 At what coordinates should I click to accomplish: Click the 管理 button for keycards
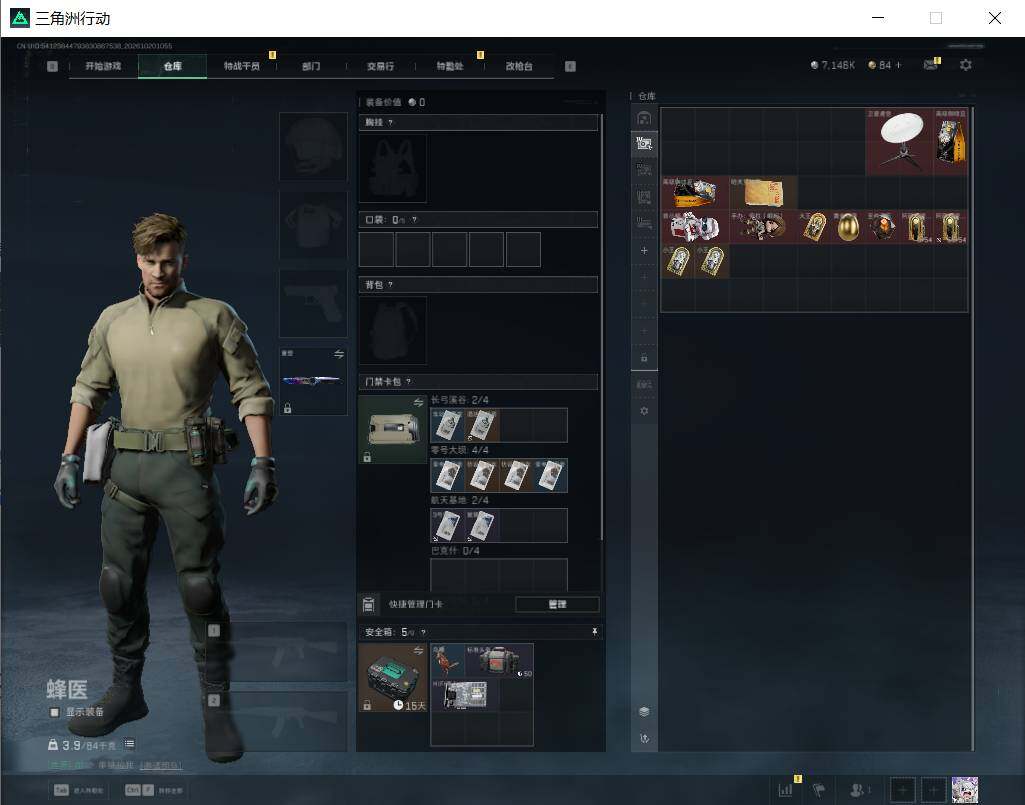click(x=557, y=604)
